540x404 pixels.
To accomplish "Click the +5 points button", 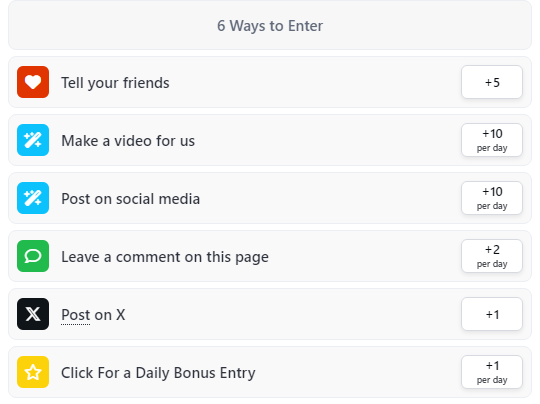I will pos(492,82).
